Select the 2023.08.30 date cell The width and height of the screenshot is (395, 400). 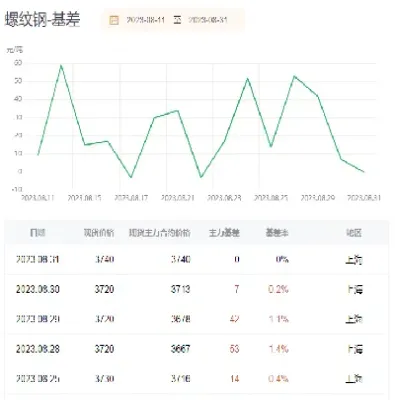click(38, 289)
